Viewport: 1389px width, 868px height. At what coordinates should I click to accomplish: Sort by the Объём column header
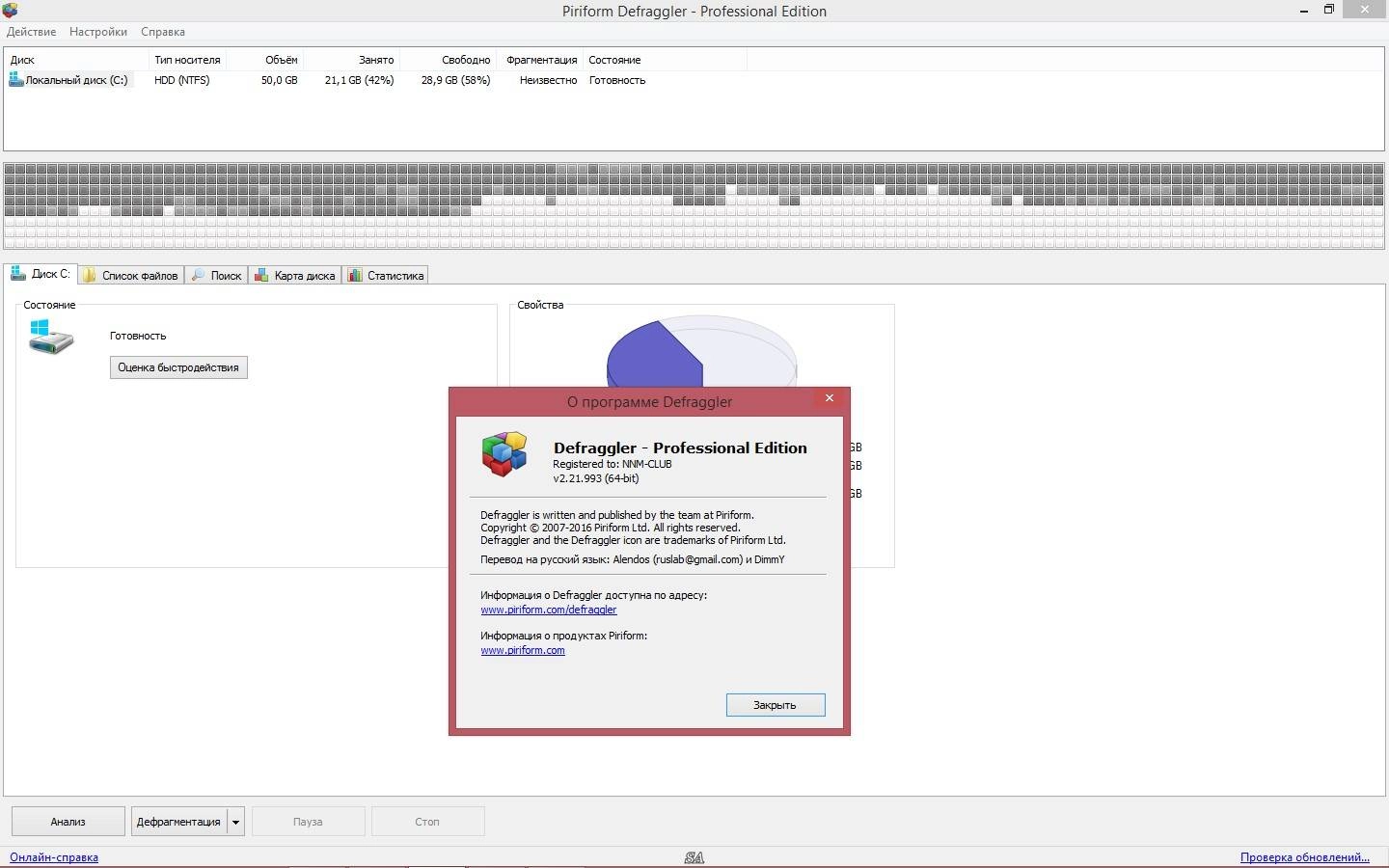(265, 60)
